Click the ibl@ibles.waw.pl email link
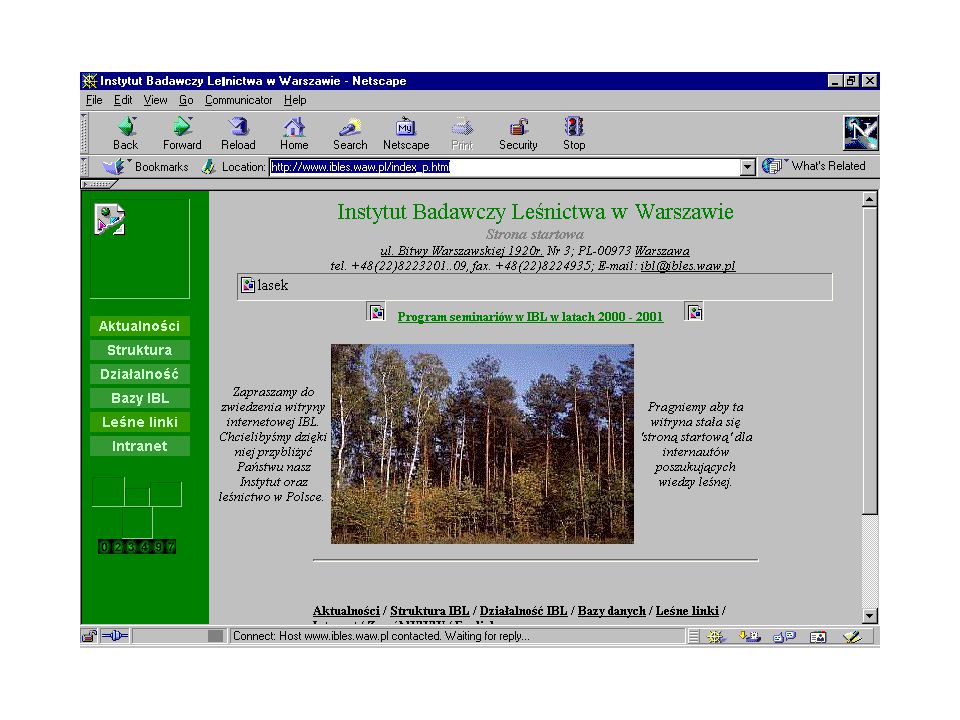 pos(688,266)
